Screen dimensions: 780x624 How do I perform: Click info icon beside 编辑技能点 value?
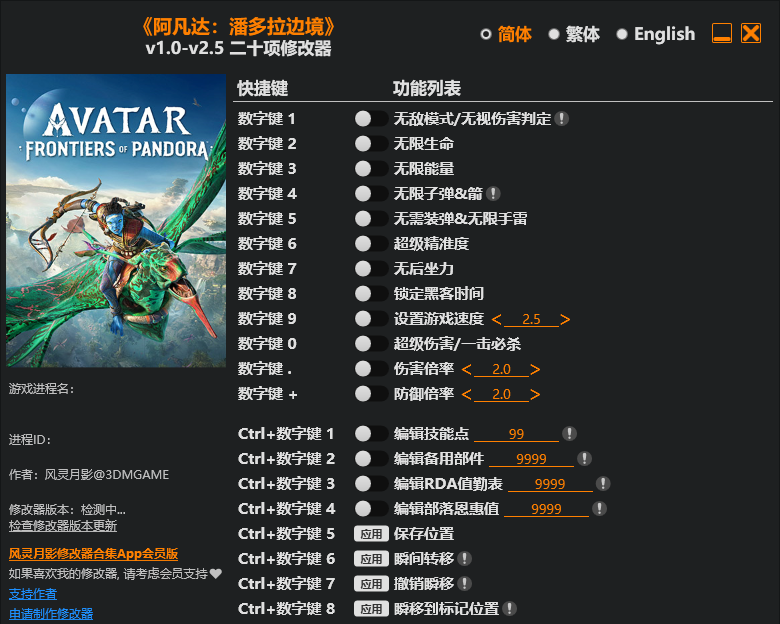569,433
